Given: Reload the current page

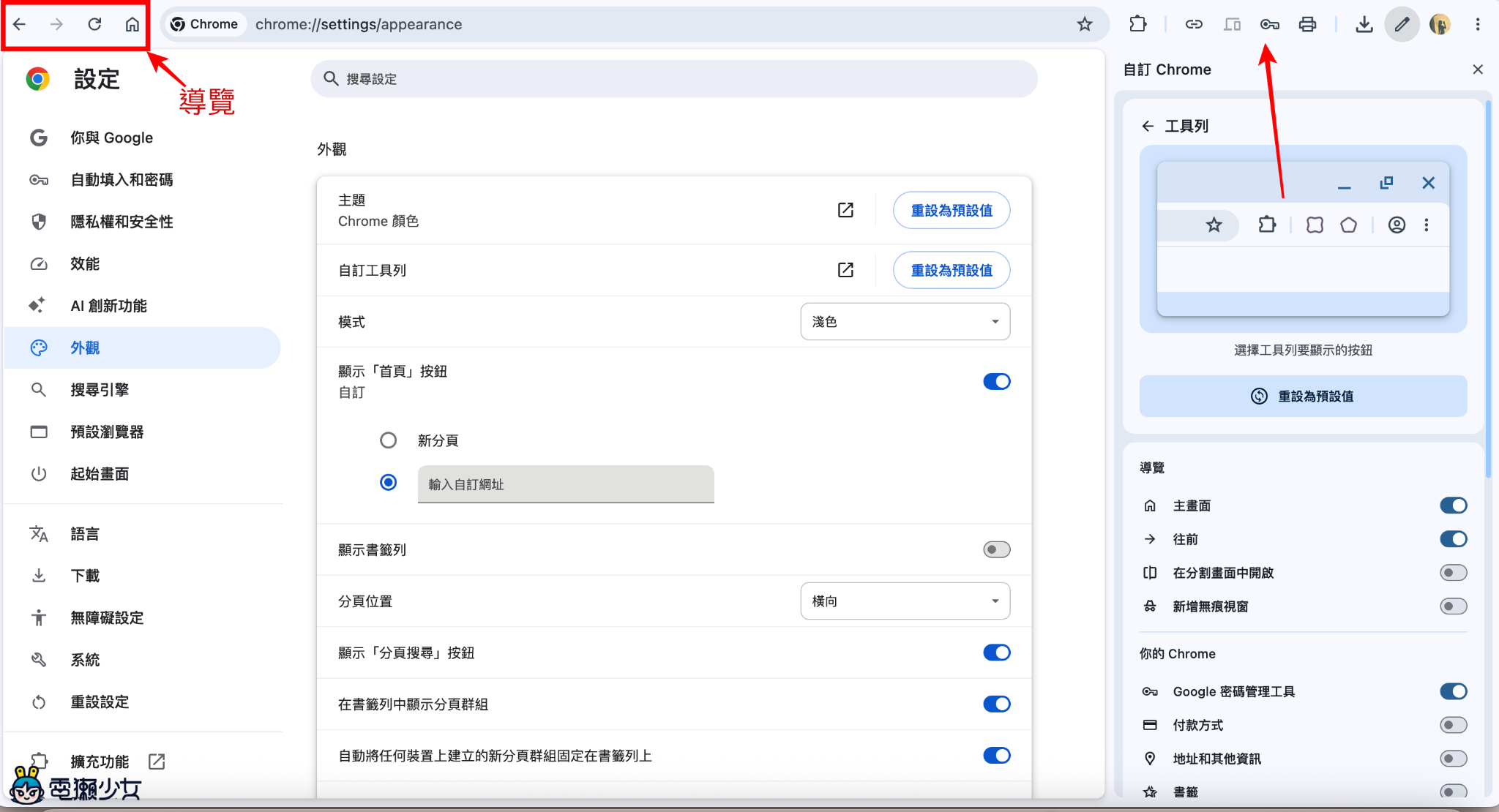Looking at the screenshot, I should click(94, 24).
